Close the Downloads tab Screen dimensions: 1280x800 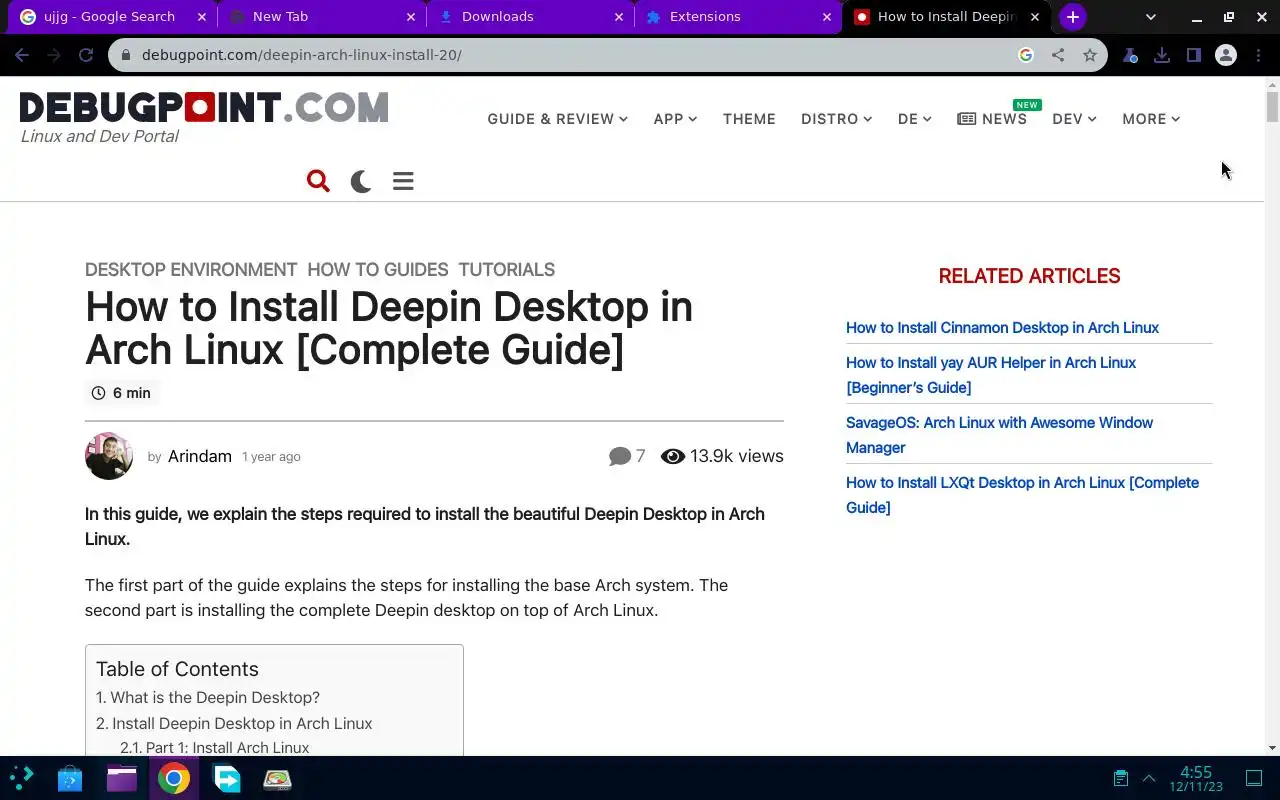pyautogui.click(x=619, y=17)
